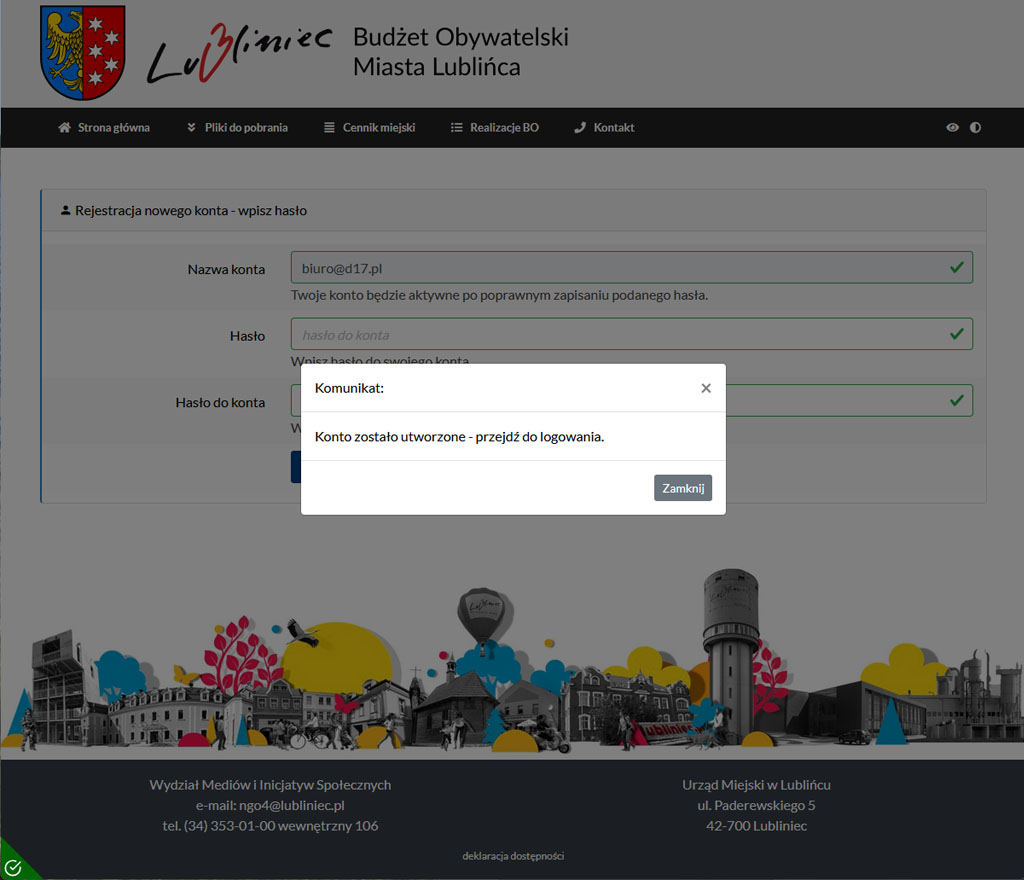This screenshot has width=1024, height=880.
Task: Click the phone number in the footer
Action: click(270, 826)
